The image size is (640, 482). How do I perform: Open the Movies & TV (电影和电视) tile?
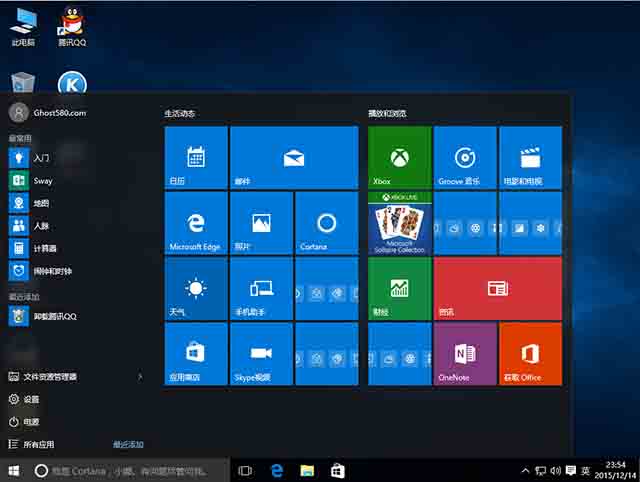(530, 158)
